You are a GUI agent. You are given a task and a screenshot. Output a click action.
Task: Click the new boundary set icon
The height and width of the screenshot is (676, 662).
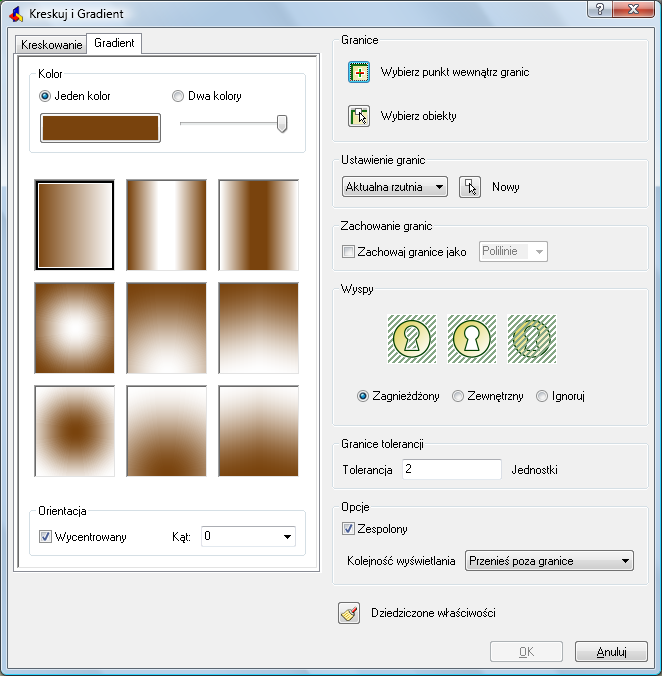(x=470, y=187)
